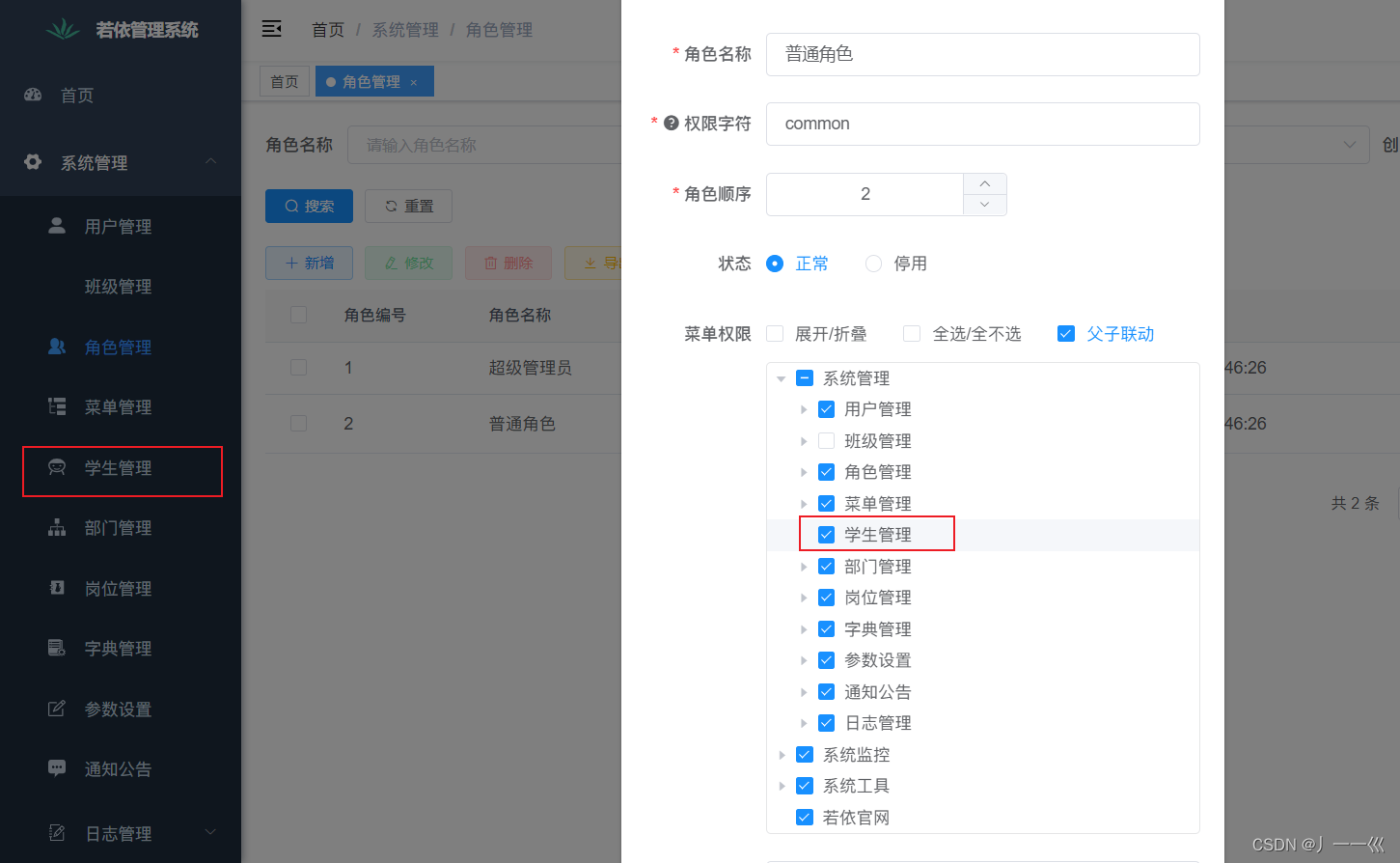Decrease 角色顺序 with the down arrow
The width and height of the screenshot is (1400, 863).
pos(984,205)
